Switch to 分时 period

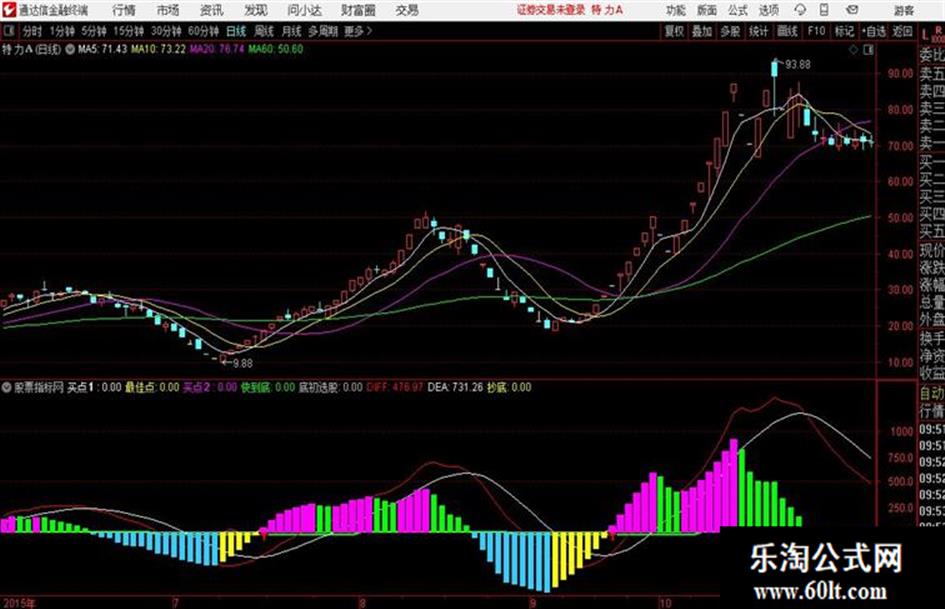click(32, 31)
